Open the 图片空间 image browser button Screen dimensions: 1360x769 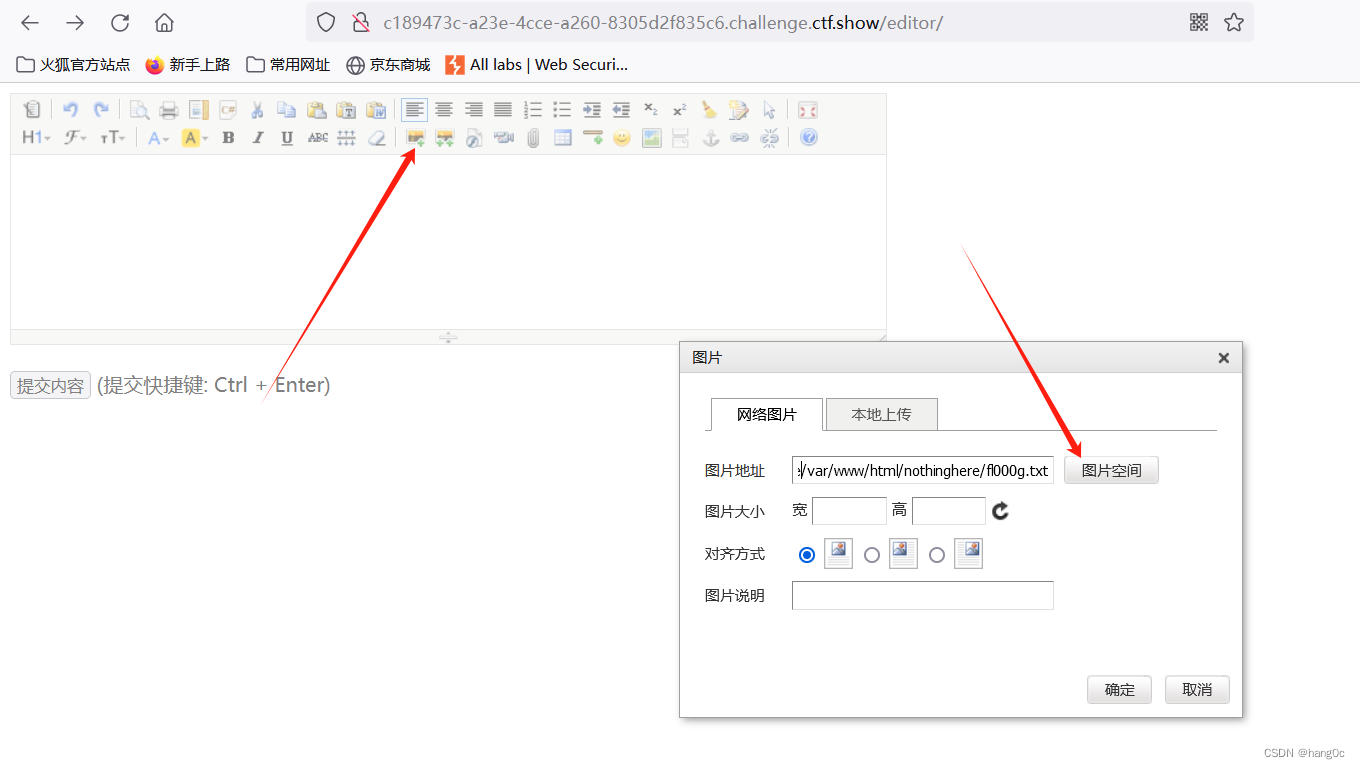[x=1111, y=470]
